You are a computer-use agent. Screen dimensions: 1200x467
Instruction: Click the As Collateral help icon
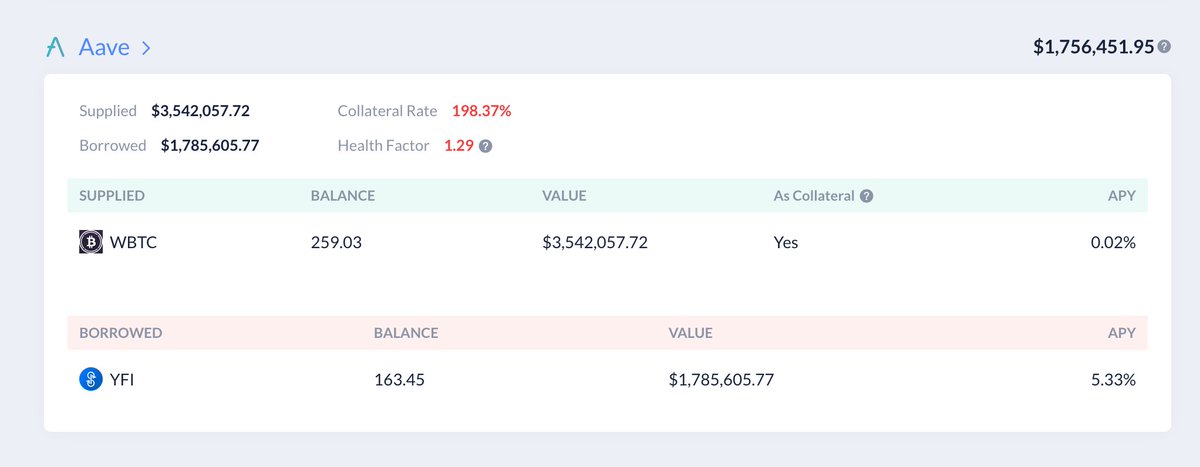point(867,196)
